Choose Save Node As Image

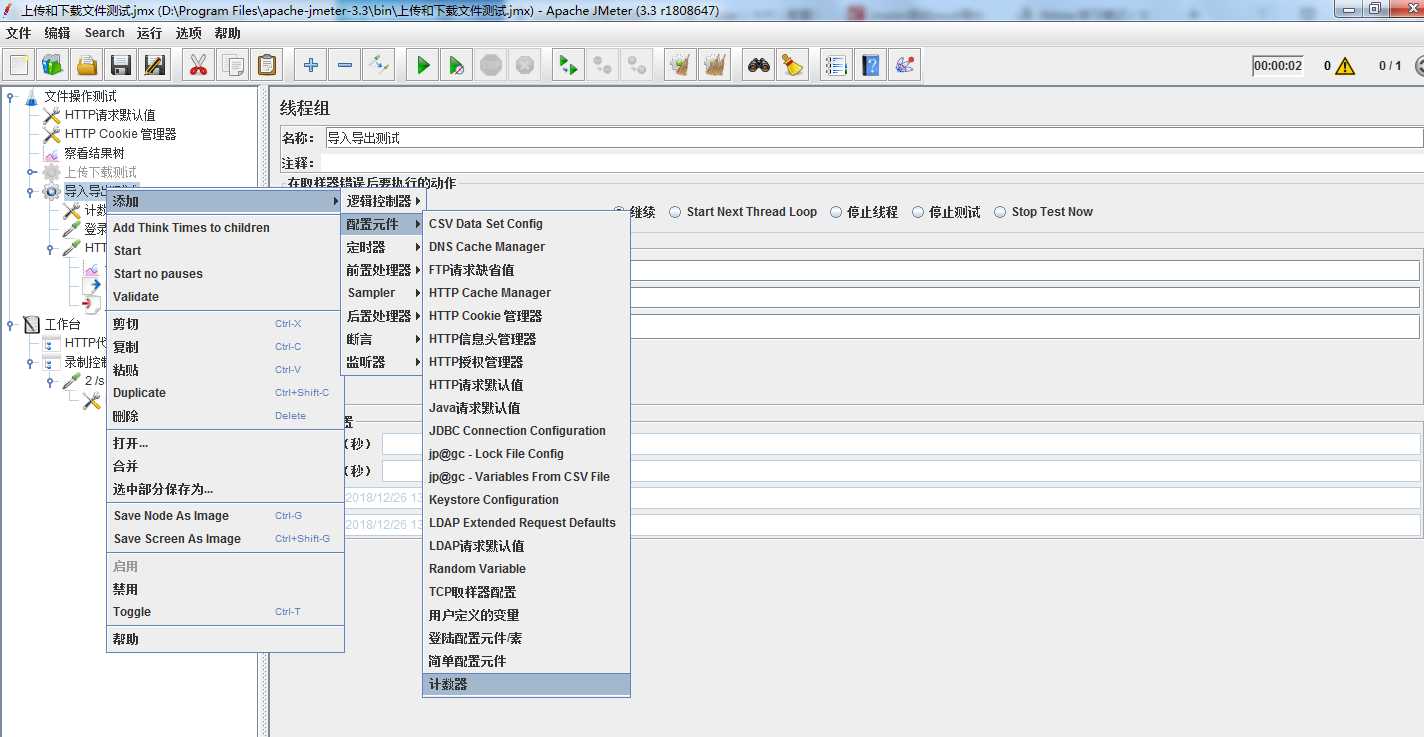click(x=225, y=516)
